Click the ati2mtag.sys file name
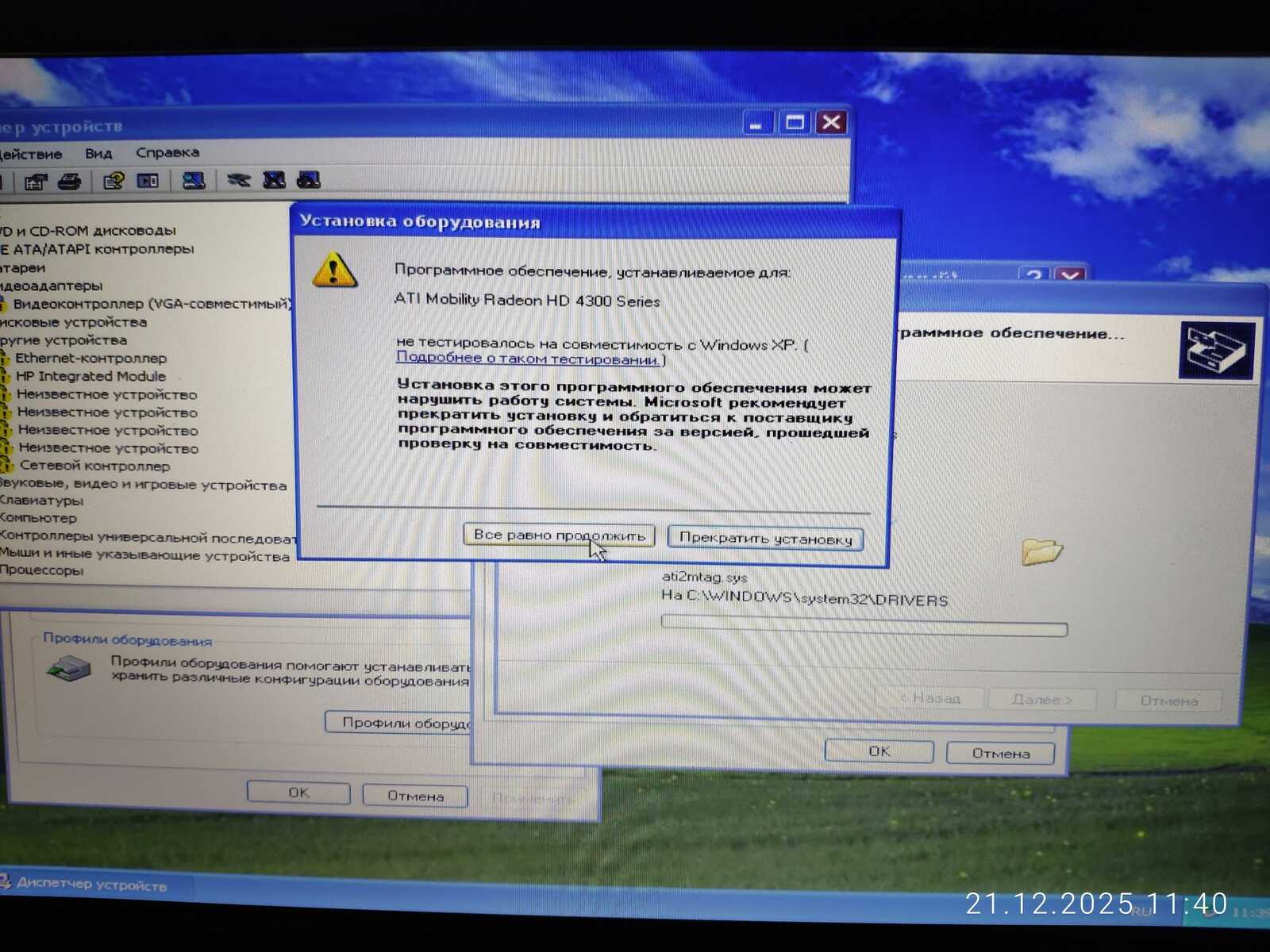 (x=705, y=577)
